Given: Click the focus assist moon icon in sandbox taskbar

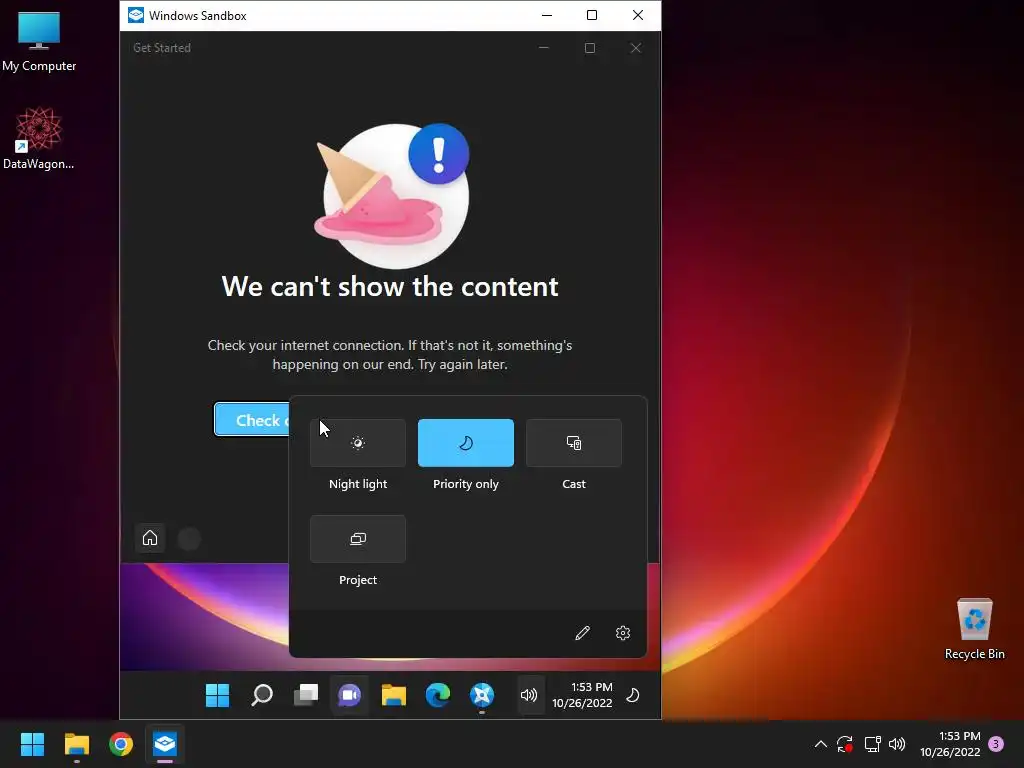Looking at the screenshot, I should 633,695.
